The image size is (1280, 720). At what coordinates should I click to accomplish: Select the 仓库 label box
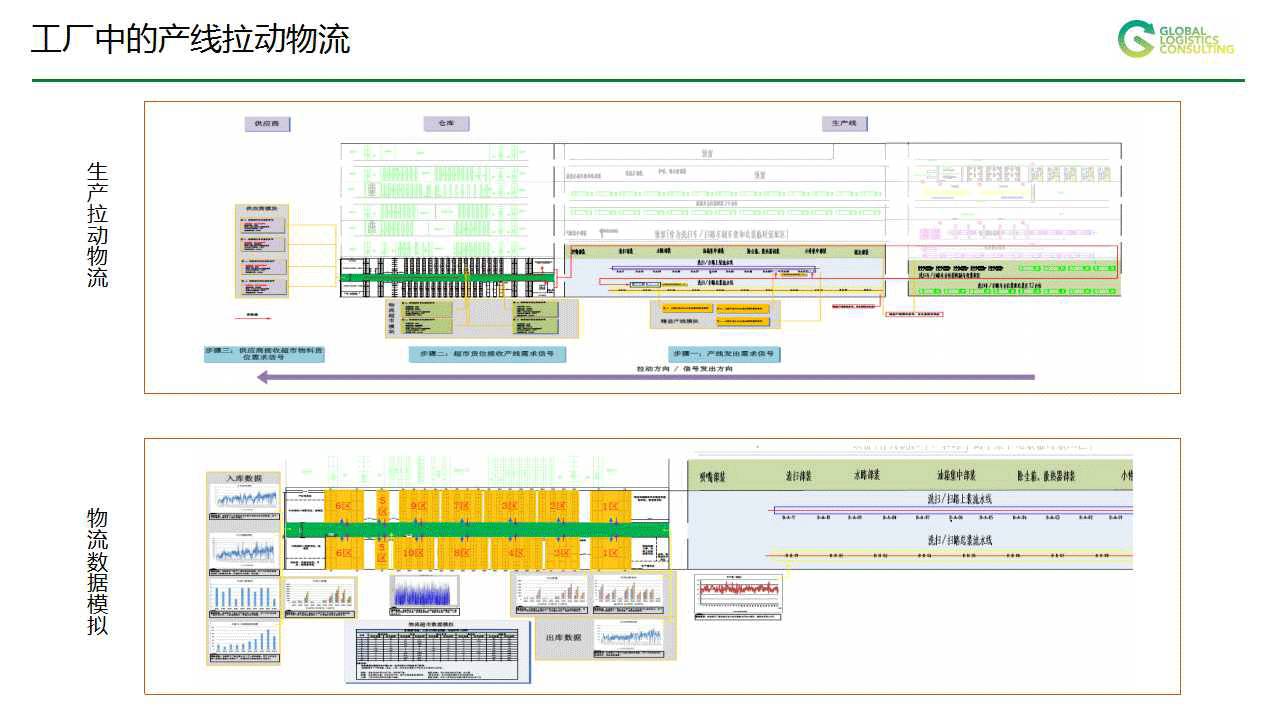pyautogui.click(x=446, y=124)
